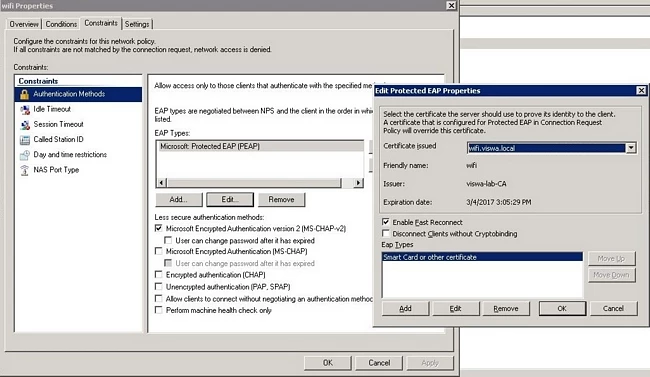Select Idle Timeout constraint

pos(52,109)
